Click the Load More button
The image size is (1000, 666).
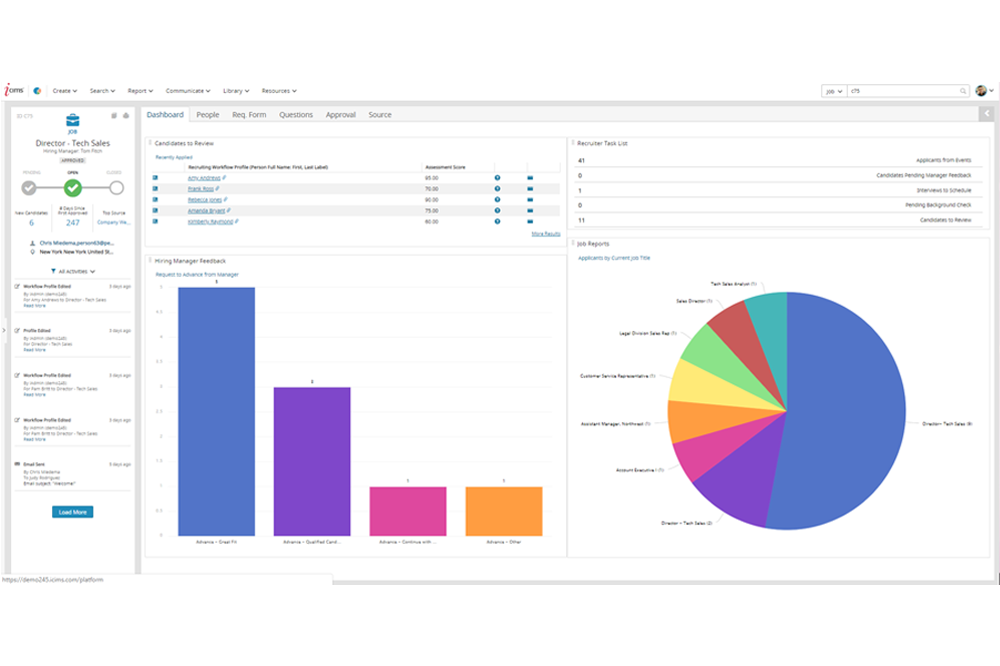click(73, 512)
